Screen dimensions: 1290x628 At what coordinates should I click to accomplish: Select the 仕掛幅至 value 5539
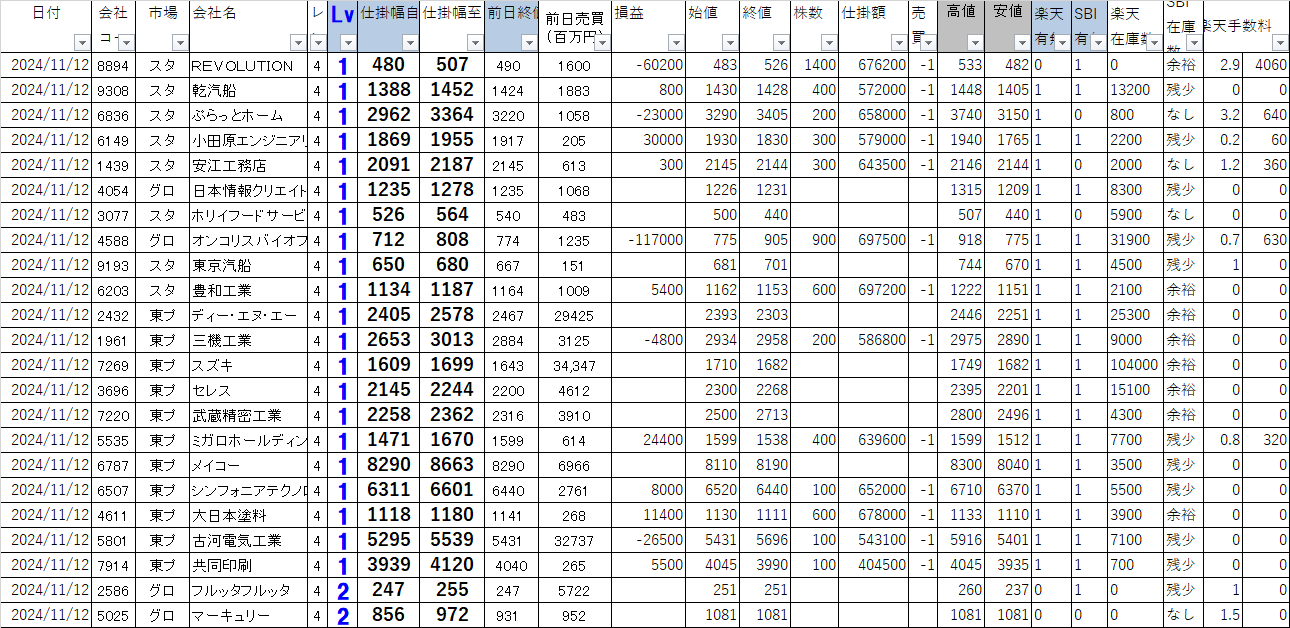point(452,540)
